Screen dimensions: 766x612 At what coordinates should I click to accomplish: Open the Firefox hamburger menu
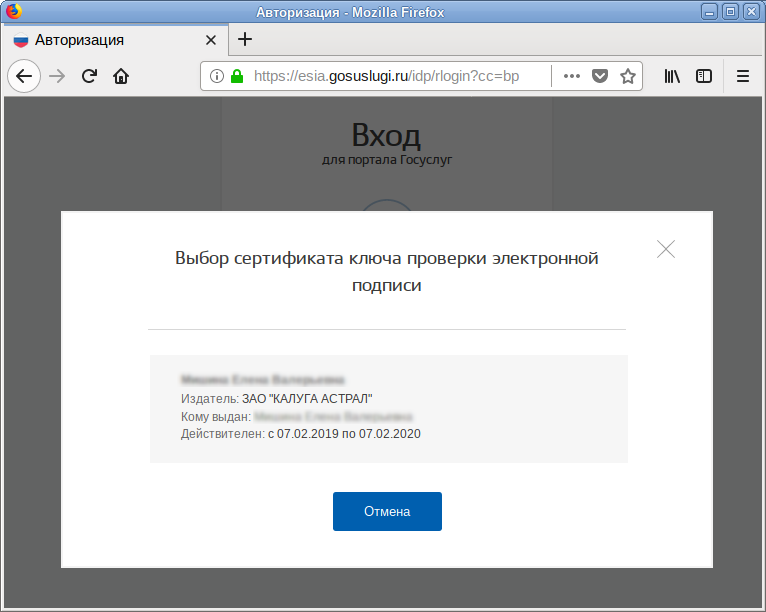point(743,76)
